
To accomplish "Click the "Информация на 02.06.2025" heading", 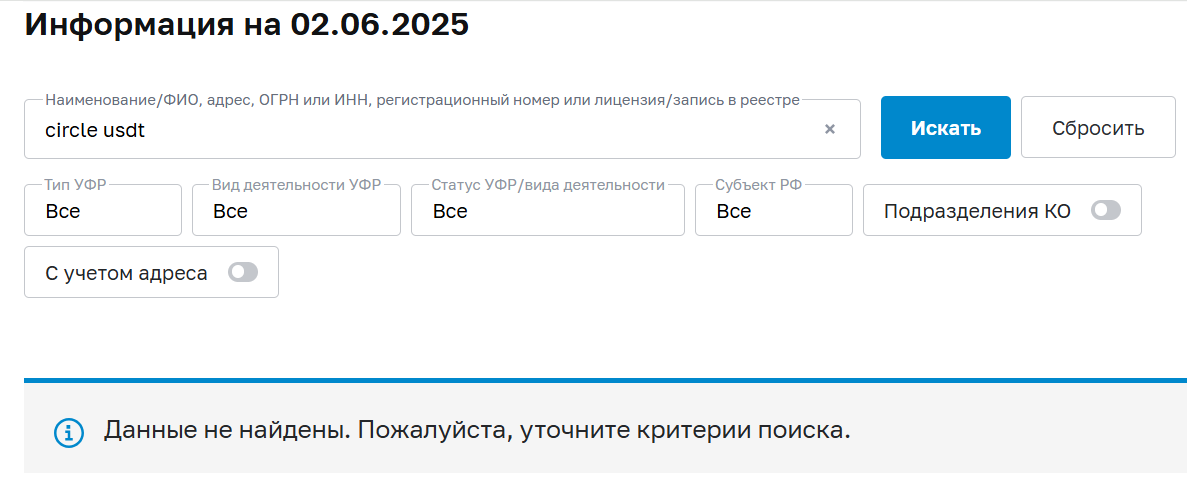I will (246, 24).
